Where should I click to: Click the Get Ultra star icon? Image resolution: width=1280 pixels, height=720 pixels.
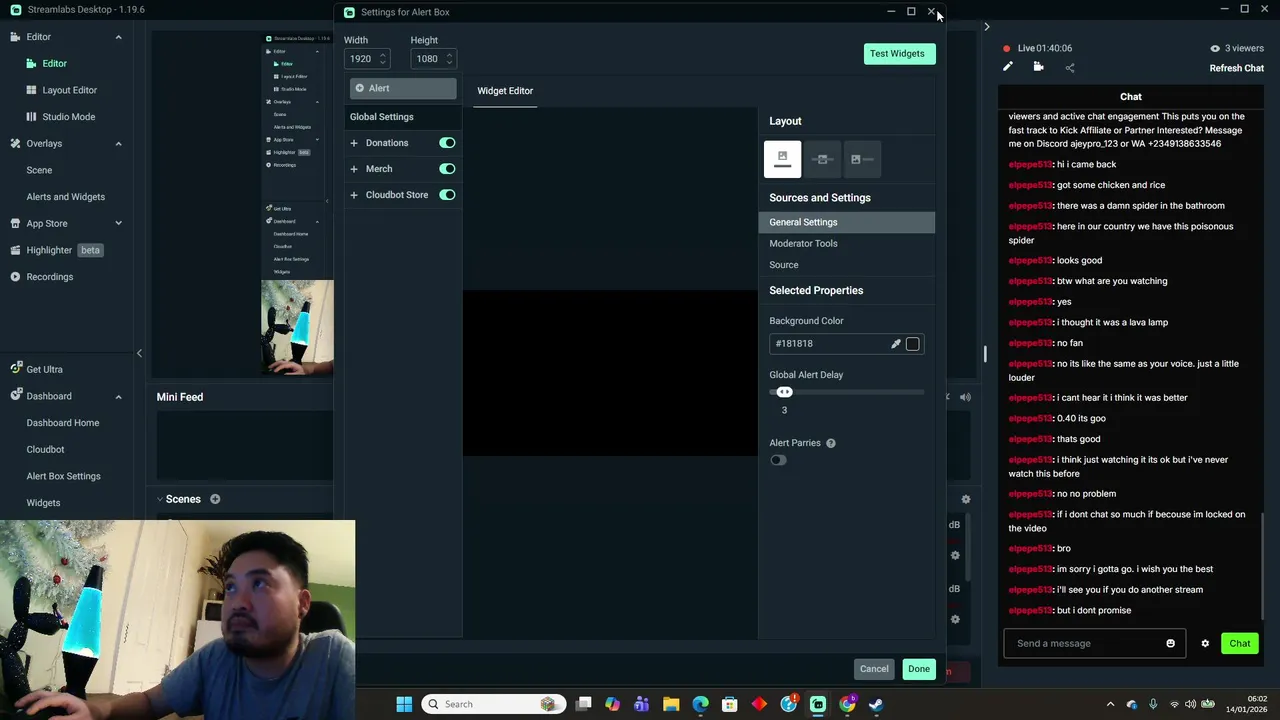[15, 369]
